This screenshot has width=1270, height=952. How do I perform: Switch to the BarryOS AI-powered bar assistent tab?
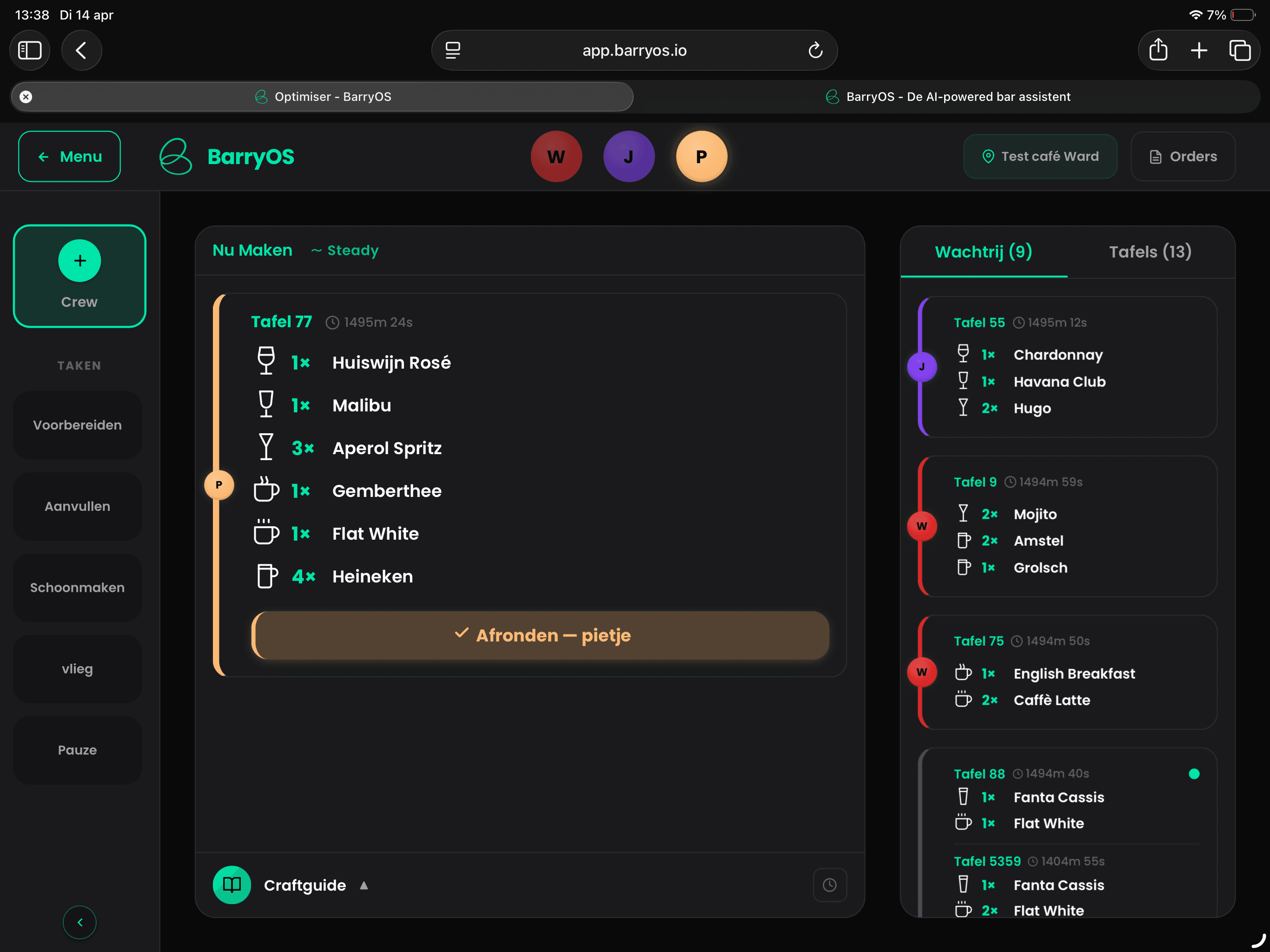click(947, 97)
